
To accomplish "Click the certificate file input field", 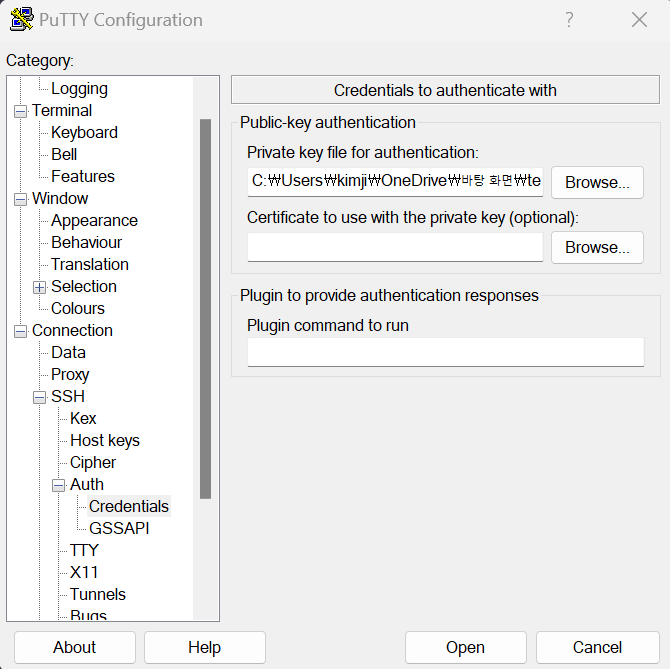I will [395, 247].
